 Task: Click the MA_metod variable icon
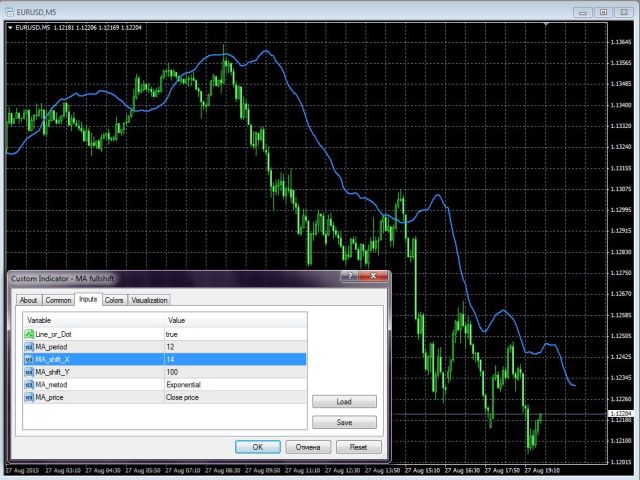[29, 384]
